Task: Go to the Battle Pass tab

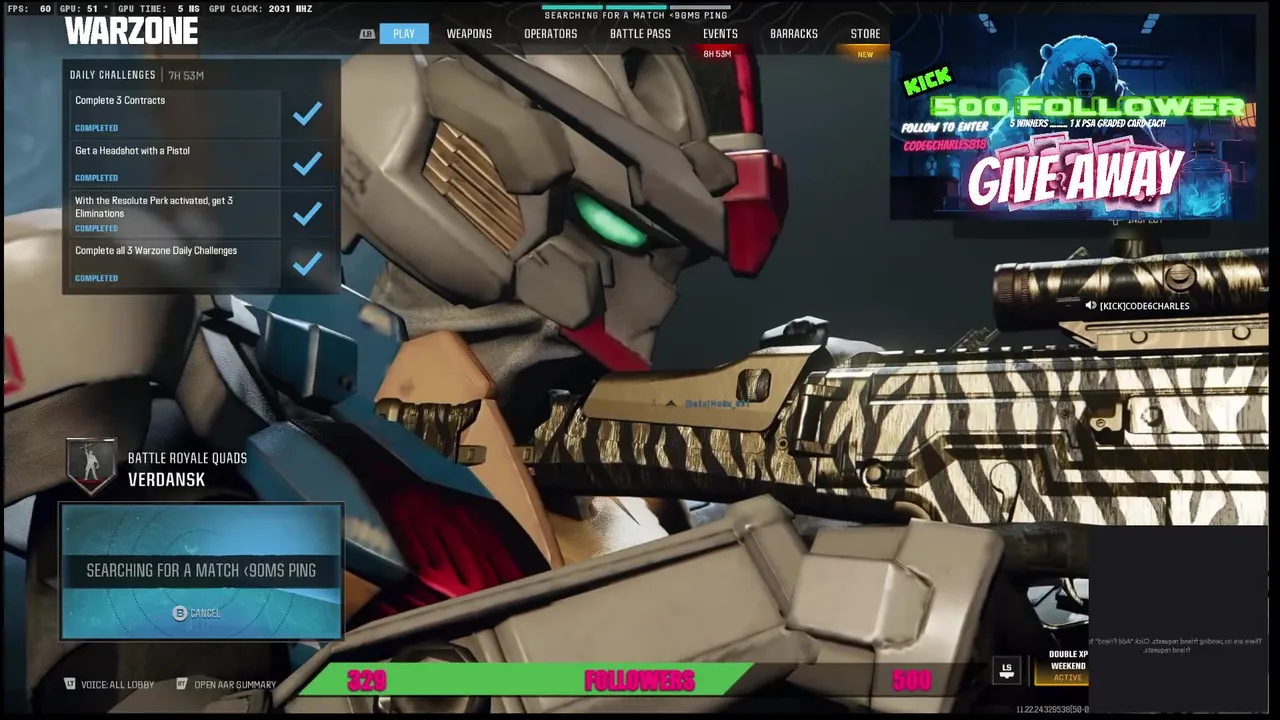Action: 640,34
